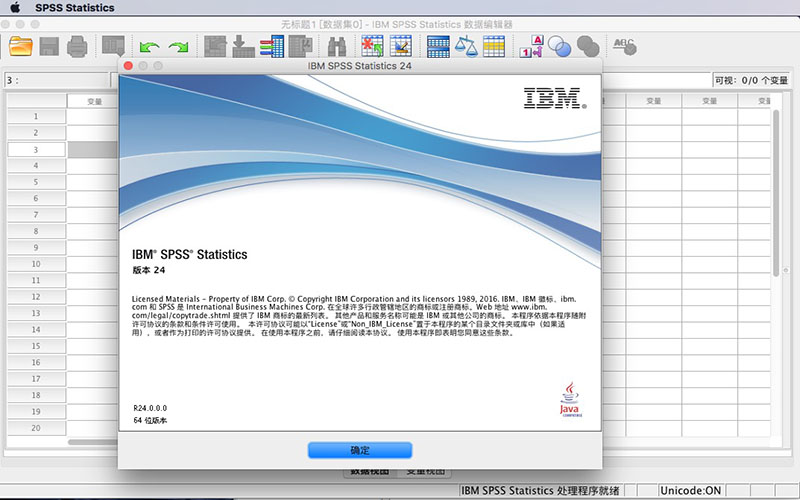The image size is (800, 500).
Task: Close the About dialog with red button
Action: click(128, 66)
